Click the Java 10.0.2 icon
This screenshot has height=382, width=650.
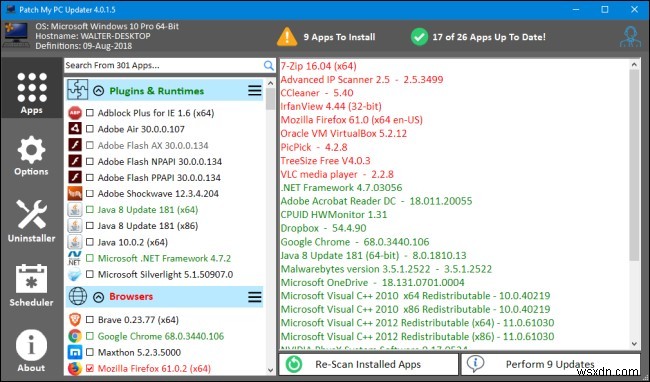click(x=75, y=242)
